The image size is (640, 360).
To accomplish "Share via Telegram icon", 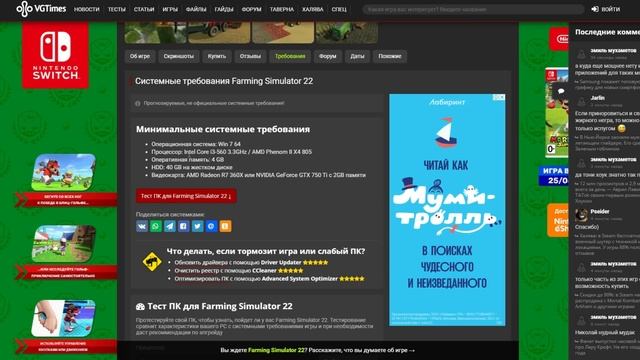I will (x=170, y=226).
